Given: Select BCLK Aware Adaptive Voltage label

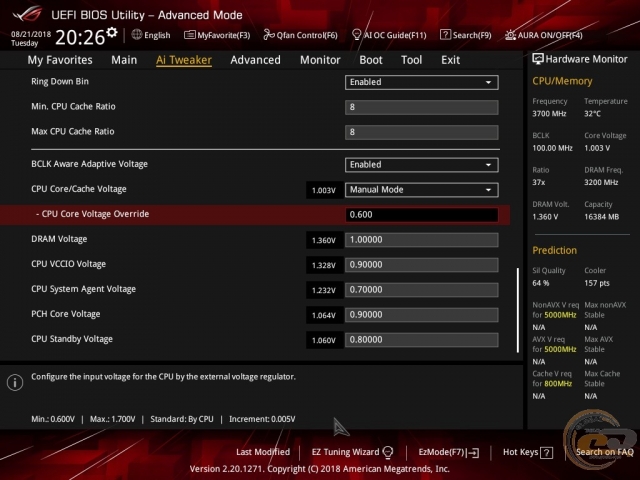Looking at the screenshot, I should 89,164.
